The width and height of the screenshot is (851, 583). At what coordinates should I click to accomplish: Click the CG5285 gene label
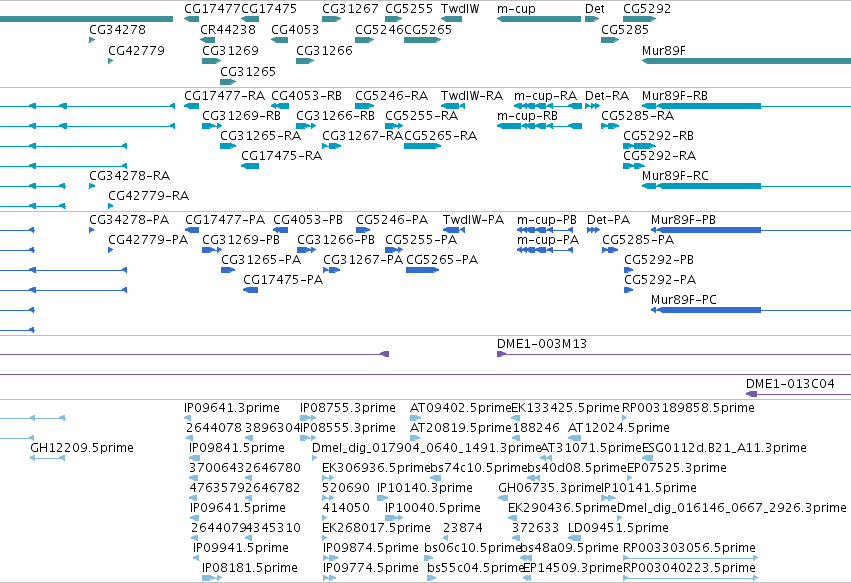[x=625, y=29]
